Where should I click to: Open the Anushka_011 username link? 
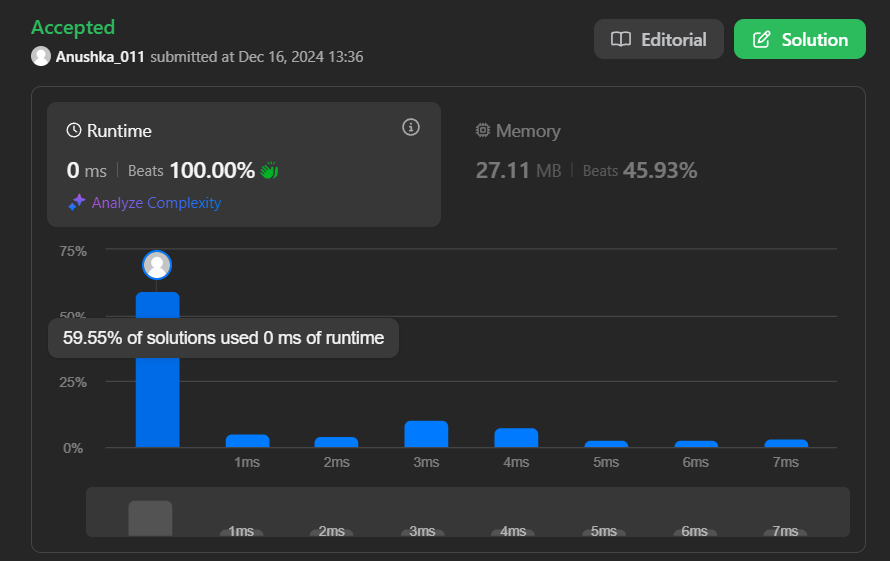click(x=101, y=57)
